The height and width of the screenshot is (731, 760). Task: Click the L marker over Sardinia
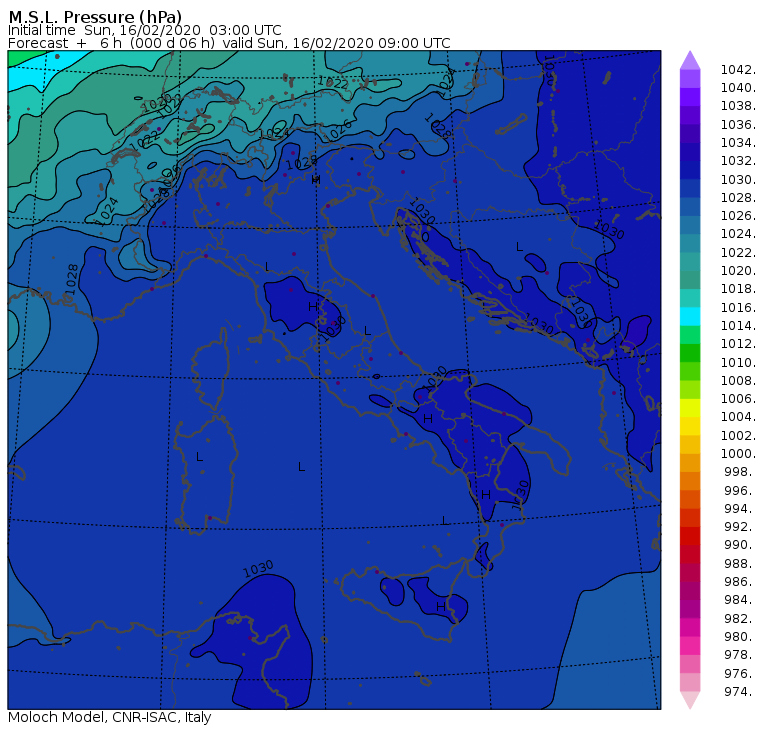pos(199,457)
